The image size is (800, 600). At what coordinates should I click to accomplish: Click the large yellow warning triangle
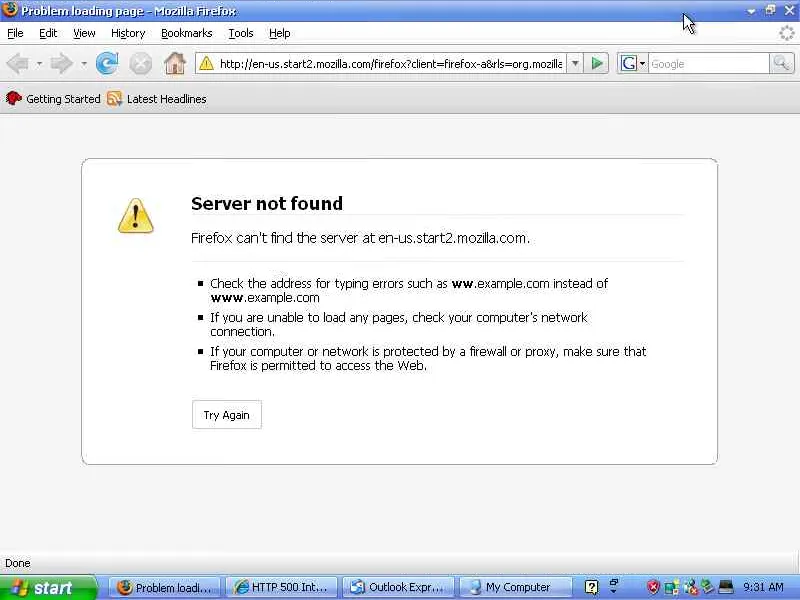coord(135,216)
